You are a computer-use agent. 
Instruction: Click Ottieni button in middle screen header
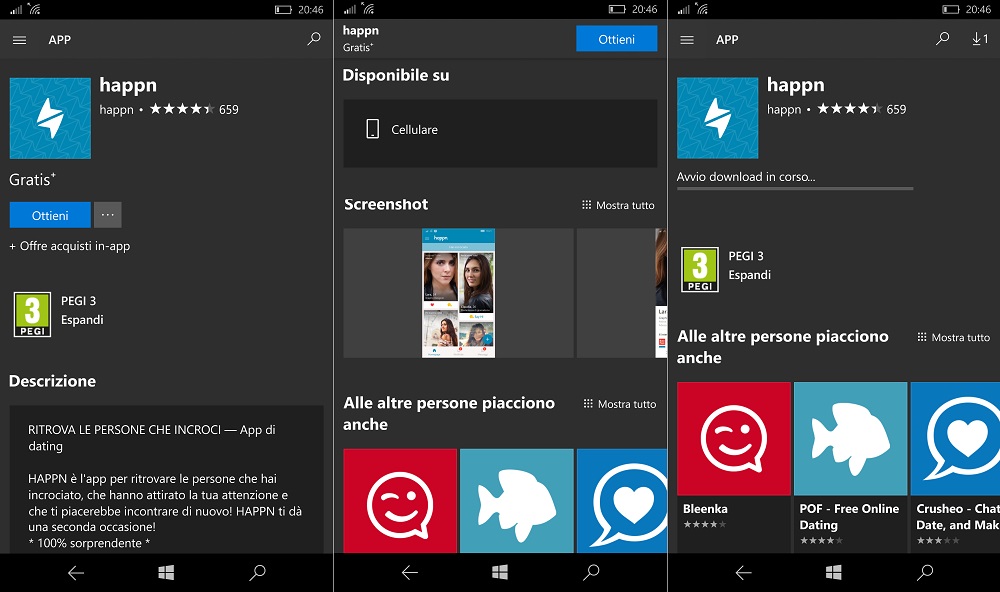click(616, 39)
